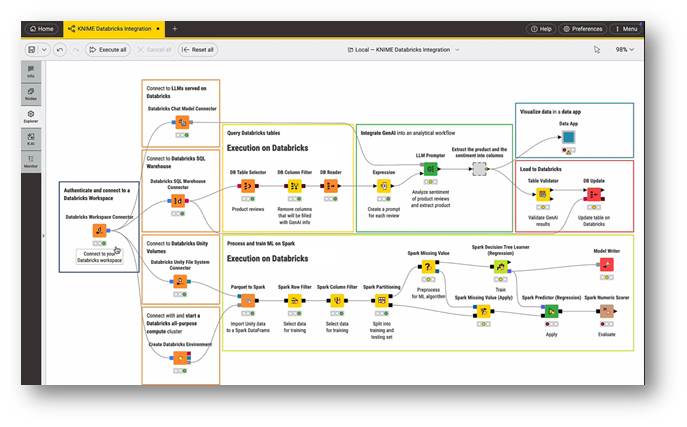Image resolution: width=687 pixels, height=427 pixels.
Task: Select the Model Writer node
Action: 606,265
